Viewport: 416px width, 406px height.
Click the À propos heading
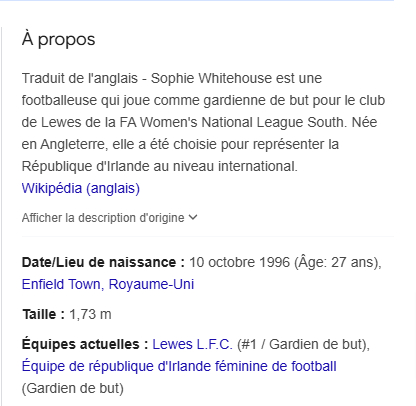(59, 39)
